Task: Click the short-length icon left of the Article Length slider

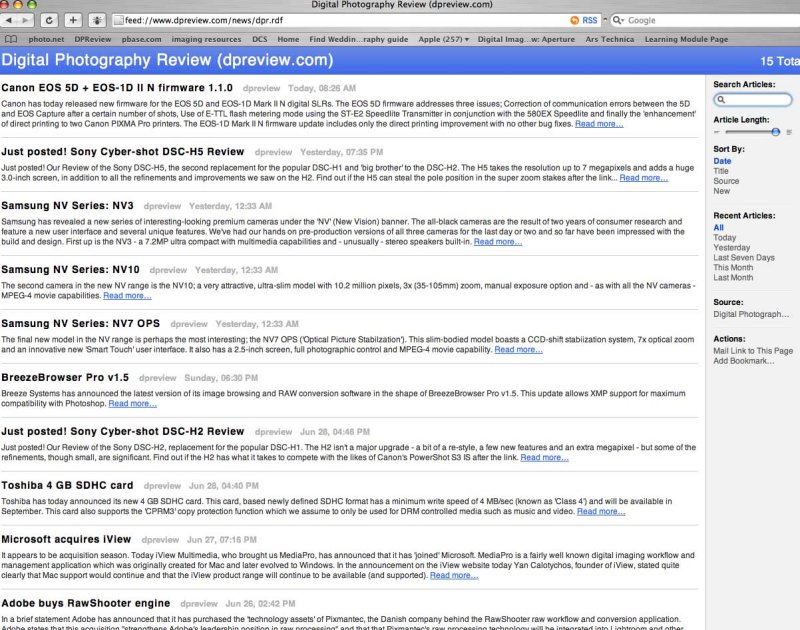Action: tap(717, 132)
